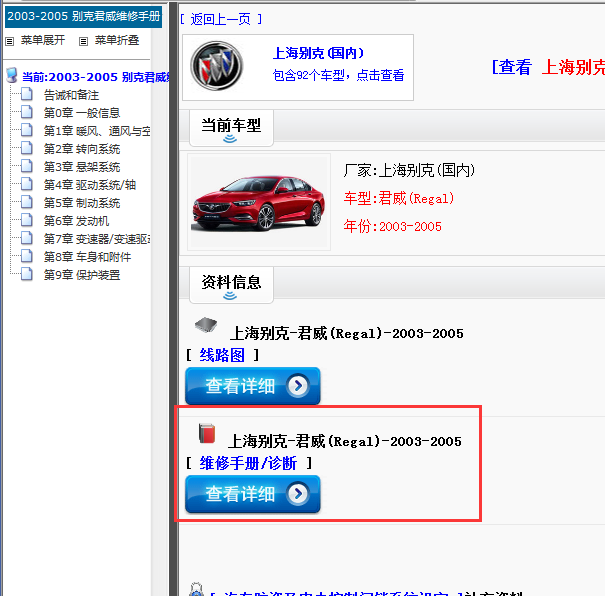The width and height of the screenshot is (605, 596).
Task: Select the 当前车型 tab
Action: [231, 128]
